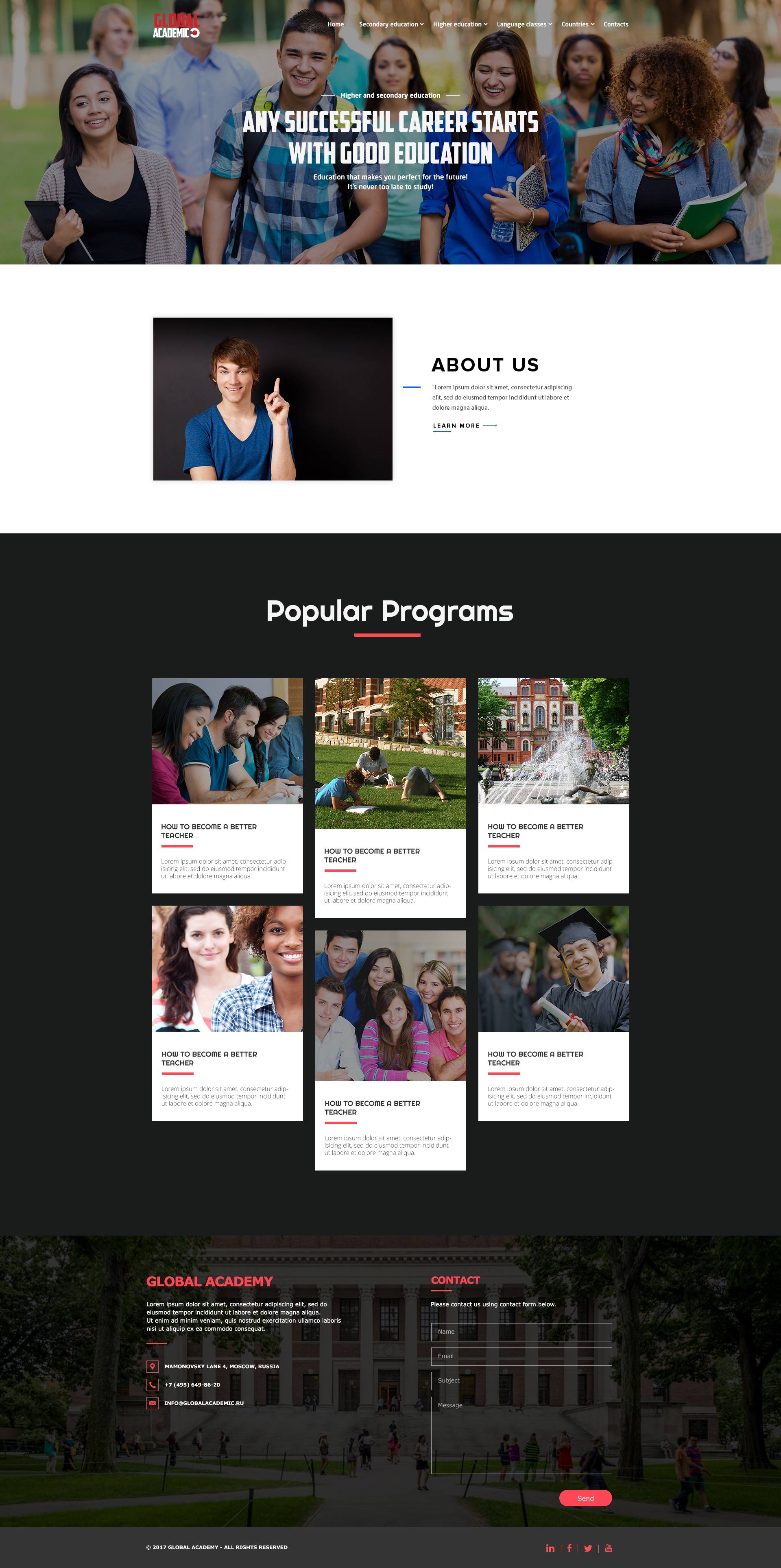Image resolution: width=781 pixels, height=1568 pixels.
Task: Focus the Message text area
Action: (521, 1435)
